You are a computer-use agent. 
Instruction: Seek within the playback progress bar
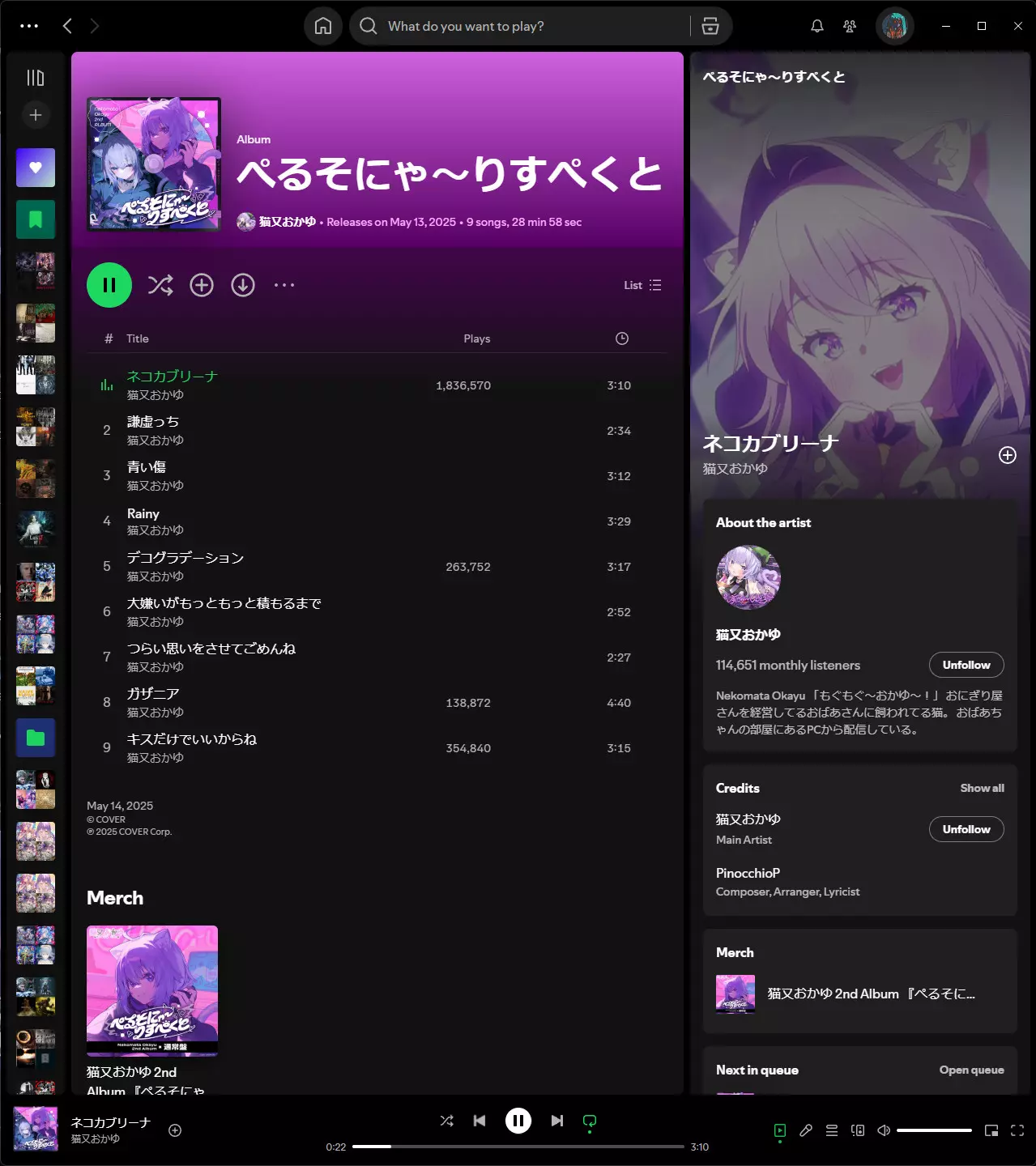coord(518,1147)
